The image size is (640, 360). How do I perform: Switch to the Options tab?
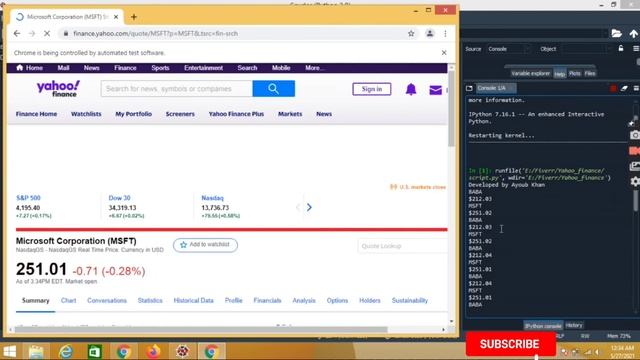337,300
